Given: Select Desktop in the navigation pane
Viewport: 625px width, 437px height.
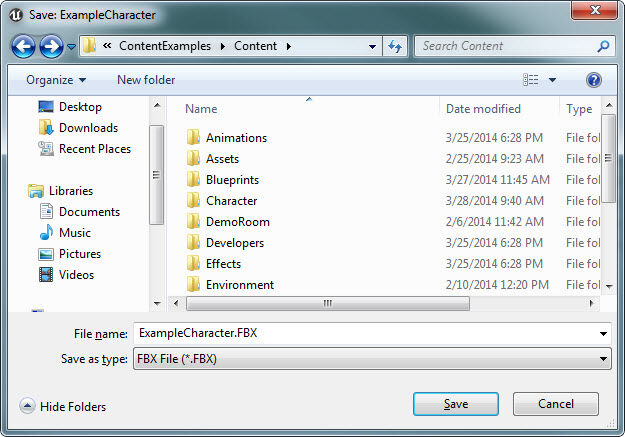Looking at the screenshot, I should pyautogui.click(x=80, y=107).
